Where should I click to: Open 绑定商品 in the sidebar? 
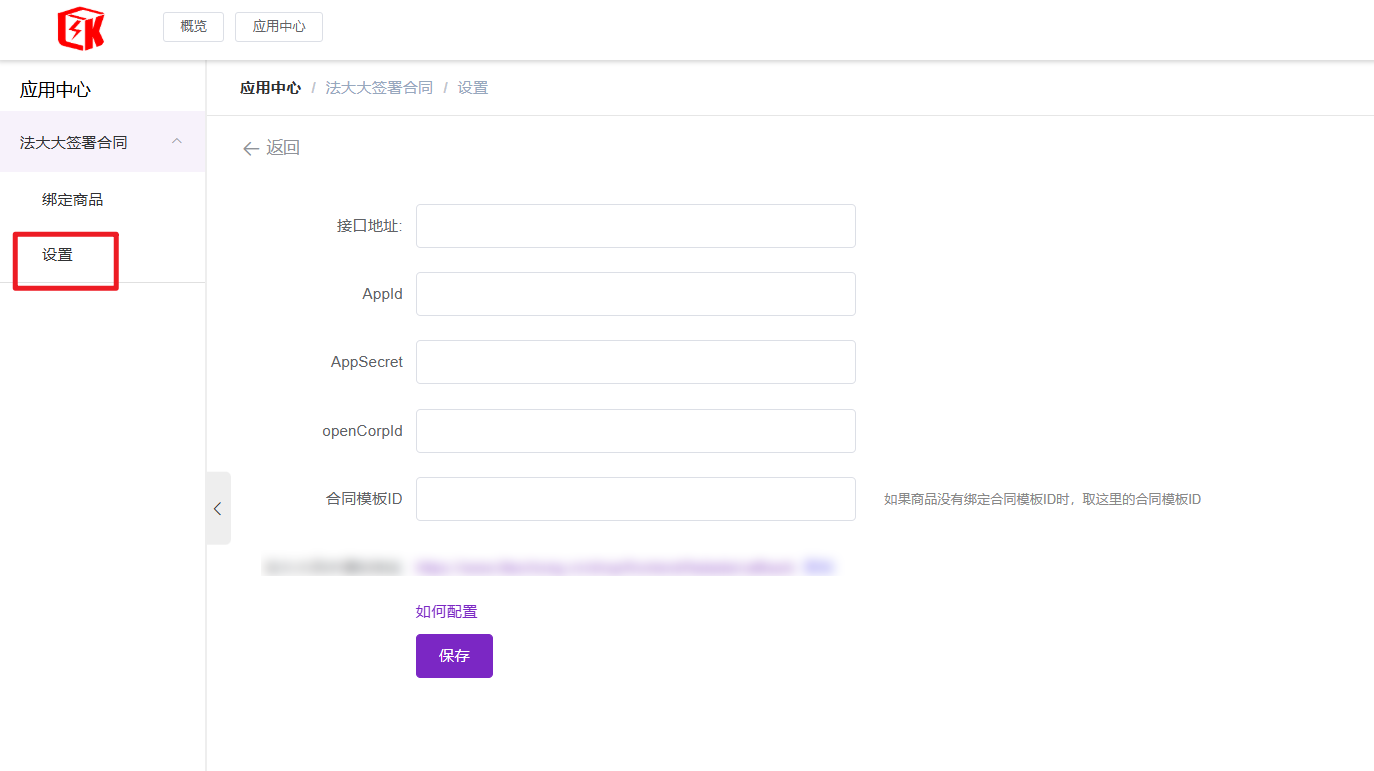point(72,200)
